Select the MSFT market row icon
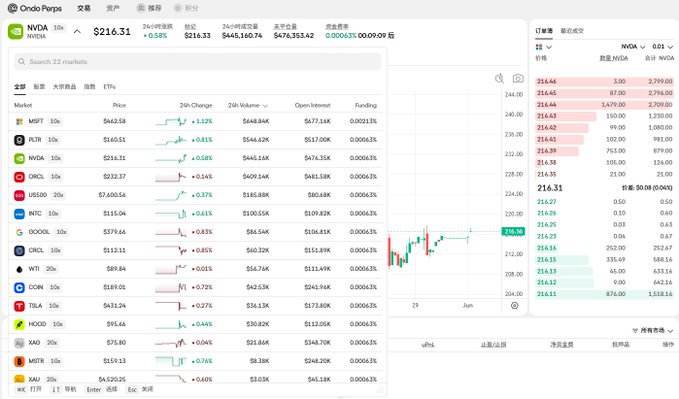This screenshot has width=679, height=399. click(x=19, y=121)
